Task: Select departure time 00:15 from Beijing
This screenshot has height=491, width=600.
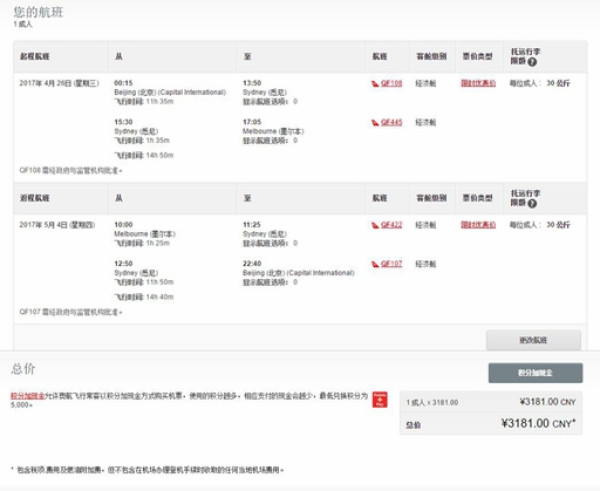Action: tap(123, 83)
